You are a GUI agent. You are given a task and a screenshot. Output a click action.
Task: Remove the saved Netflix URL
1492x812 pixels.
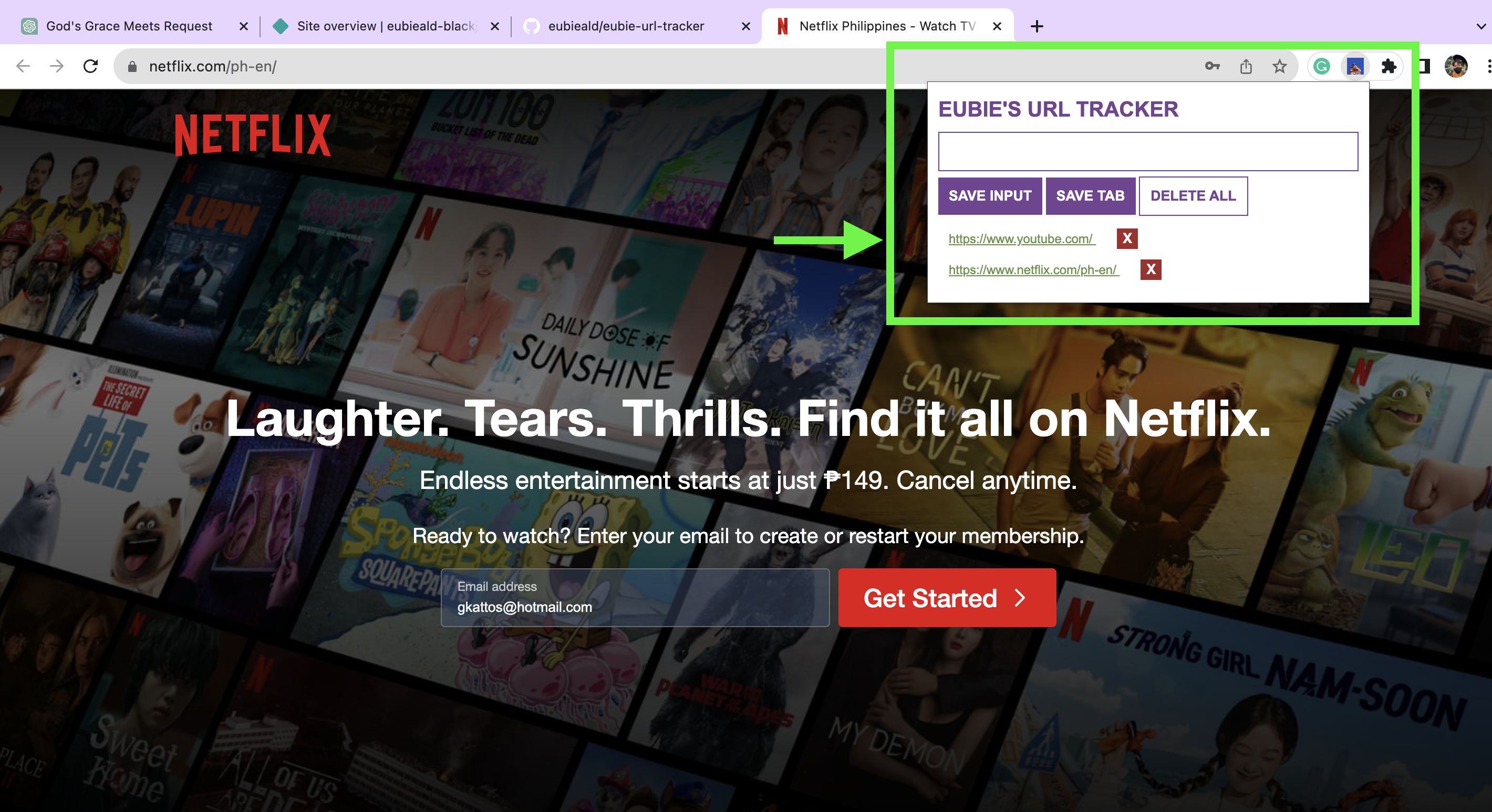pos(1151,269)
